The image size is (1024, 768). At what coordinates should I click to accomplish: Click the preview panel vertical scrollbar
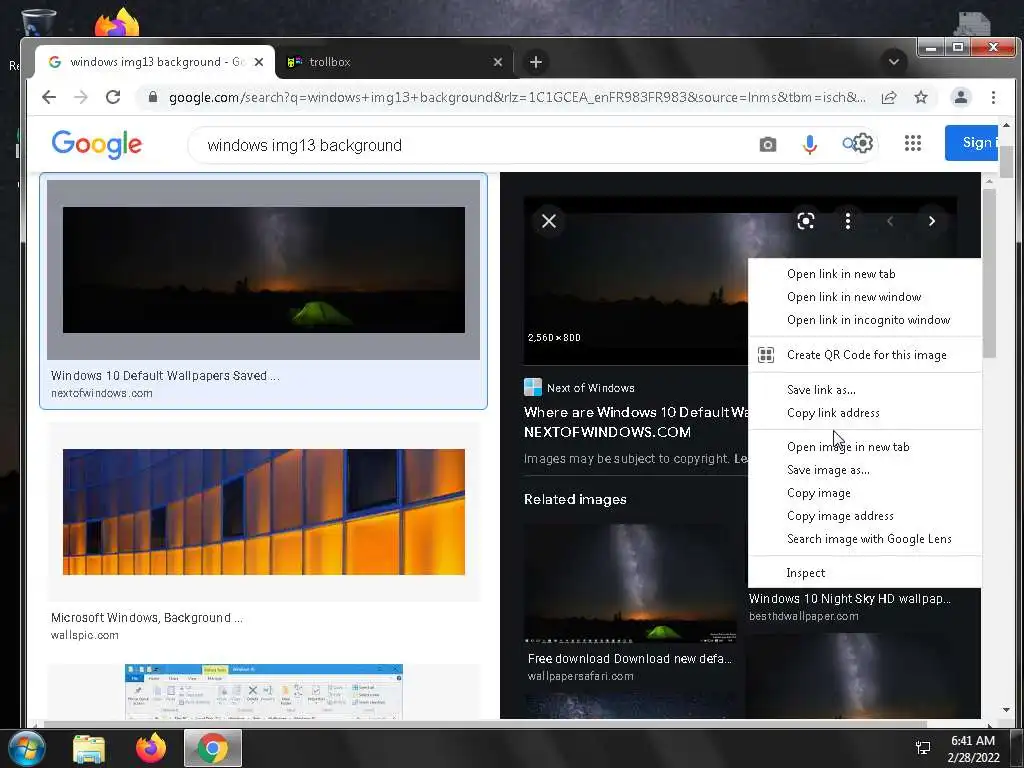[989, 273]
